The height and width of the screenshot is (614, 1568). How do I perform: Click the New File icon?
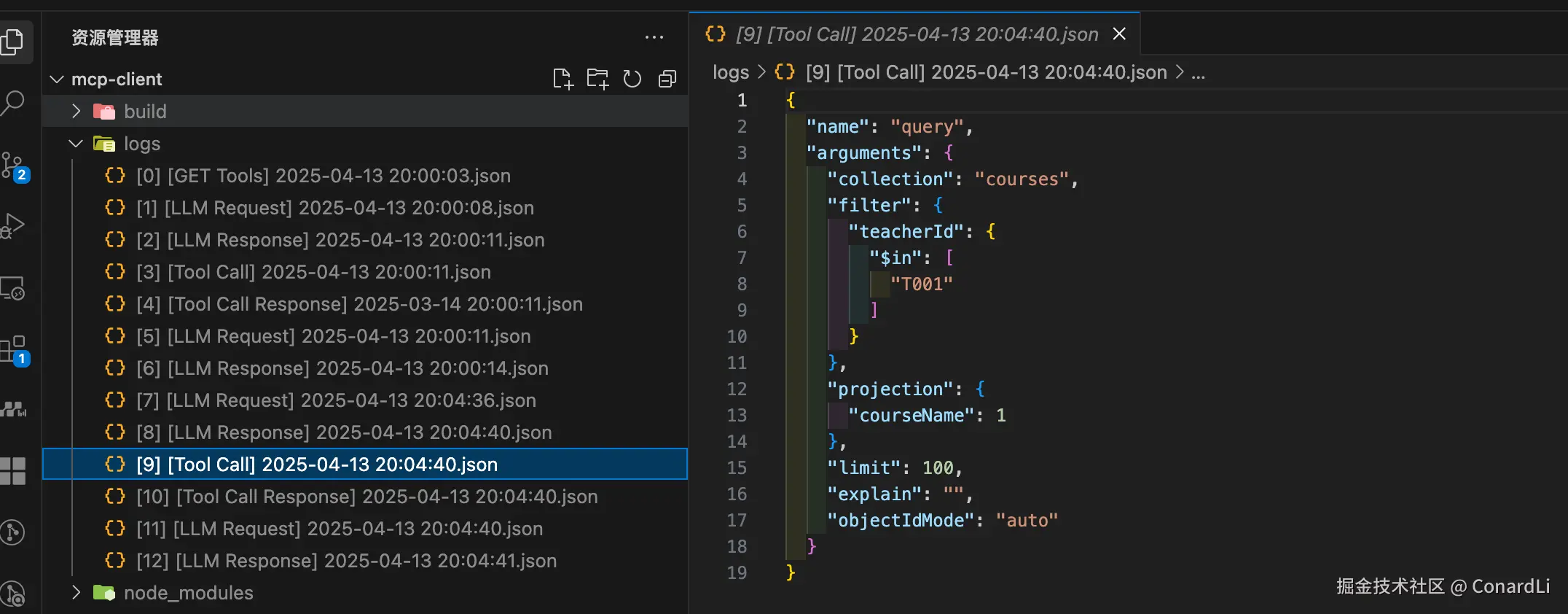click(x=562, y=79)
